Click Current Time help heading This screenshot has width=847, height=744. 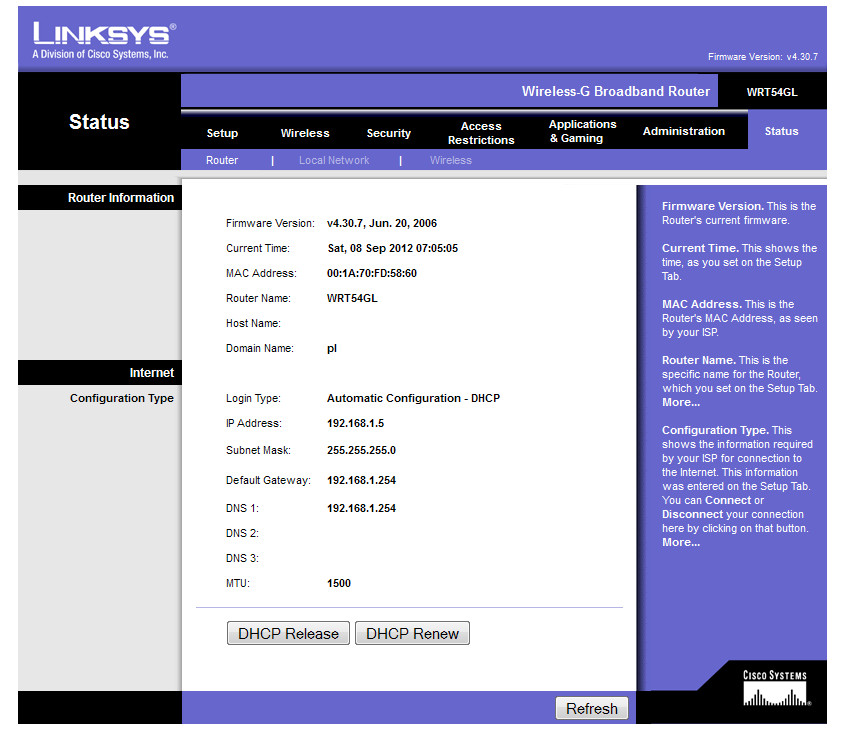click(700, 249)
